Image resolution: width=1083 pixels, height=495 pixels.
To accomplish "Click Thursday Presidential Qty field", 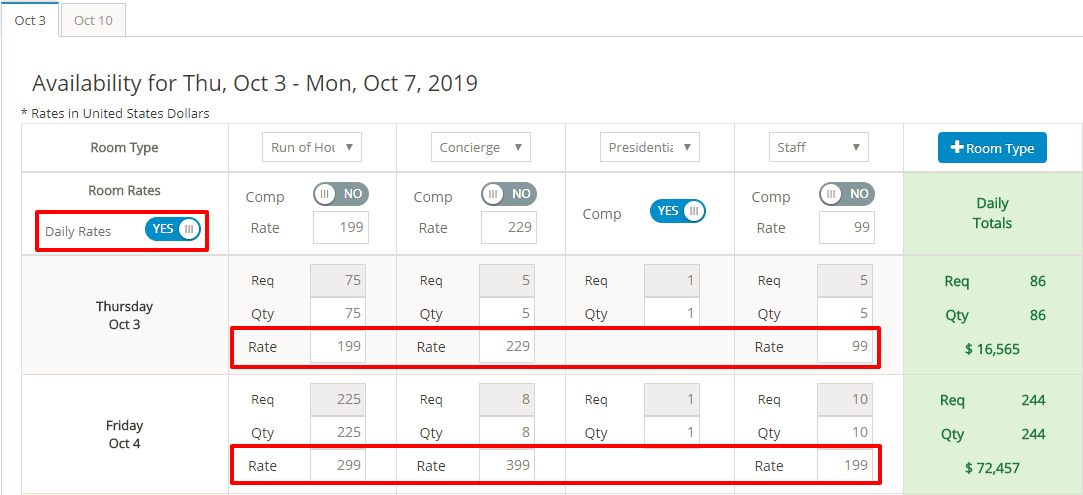I will pos(672,314).
